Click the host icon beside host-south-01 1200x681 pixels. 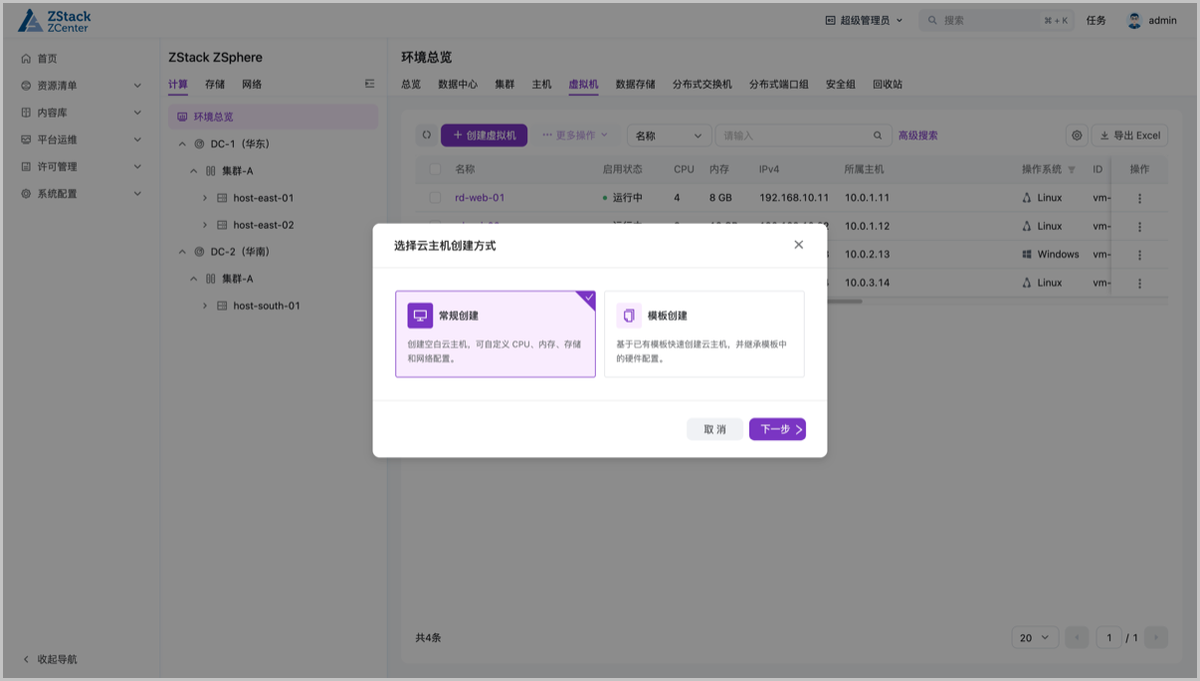(x=222, y=306)
